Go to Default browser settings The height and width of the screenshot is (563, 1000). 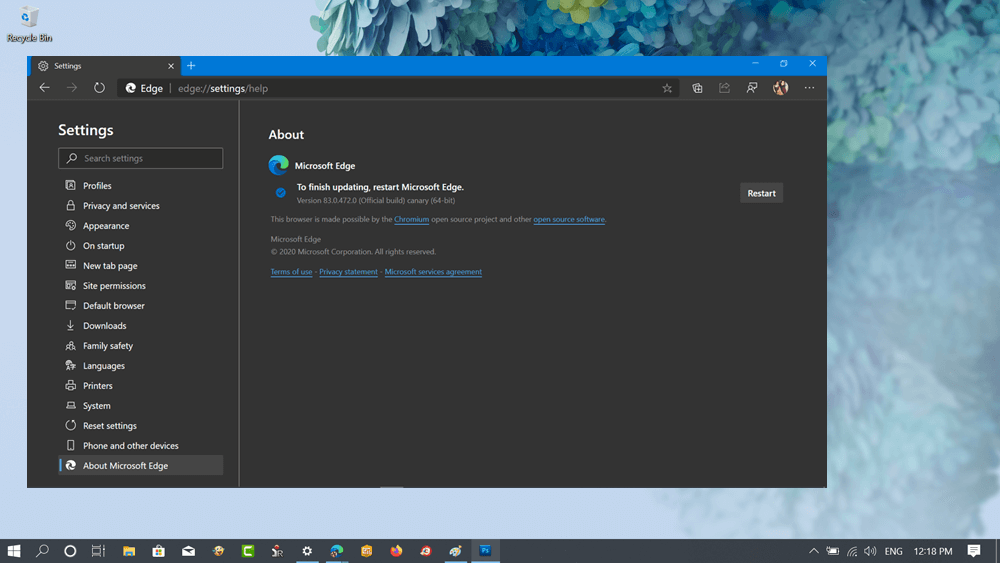(140, 305)
